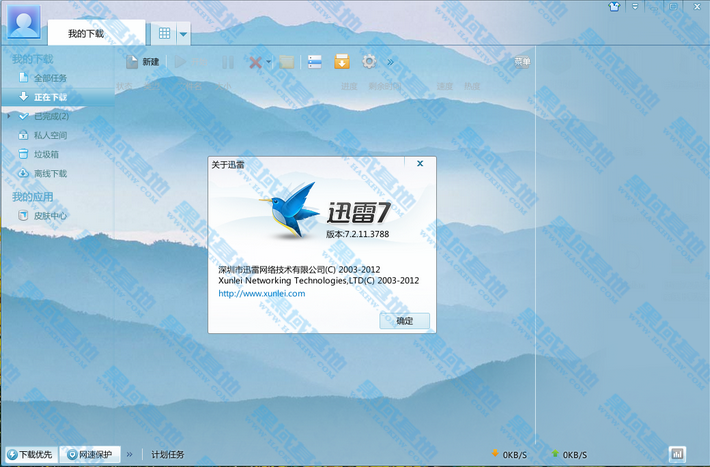Delete task using the red X icon
The image size is (710, 467).
click(x=255, y=62)
